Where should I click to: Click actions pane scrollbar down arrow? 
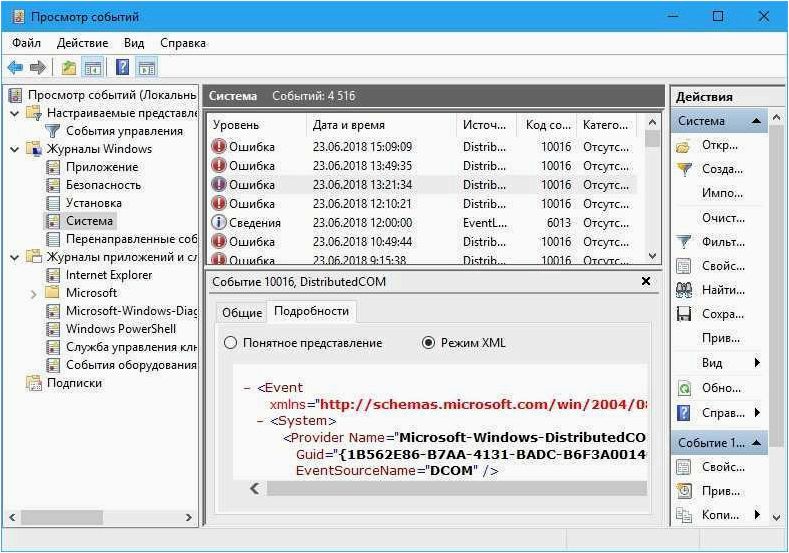click(x=776, y=517)
